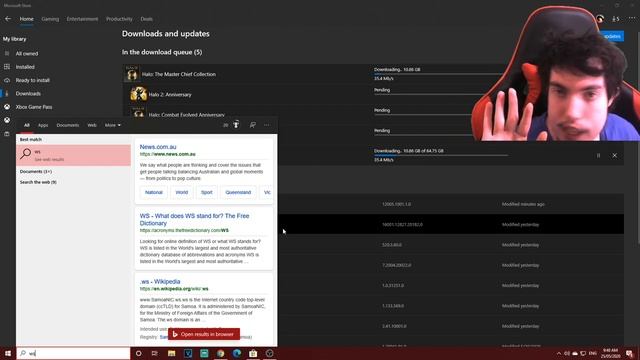Image resolution: width=640 pixels, height=360 pixels.
Task: Click the Xbox Game Pass logo icon
Action: [7, 107]
